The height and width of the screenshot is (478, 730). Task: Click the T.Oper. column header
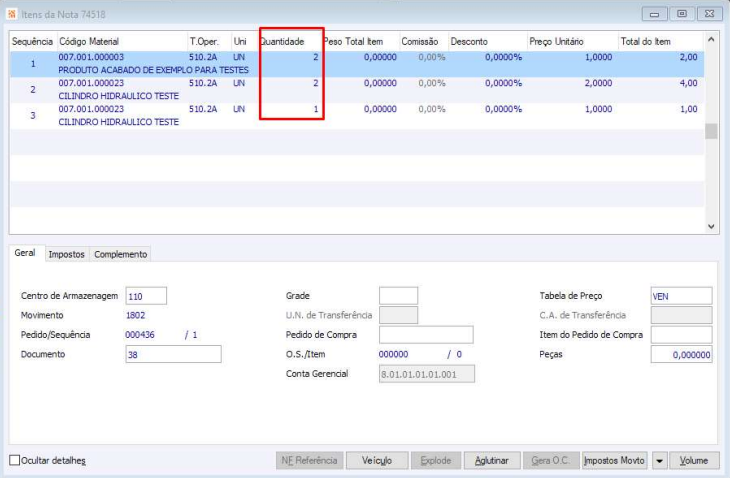tap(210, 41)
